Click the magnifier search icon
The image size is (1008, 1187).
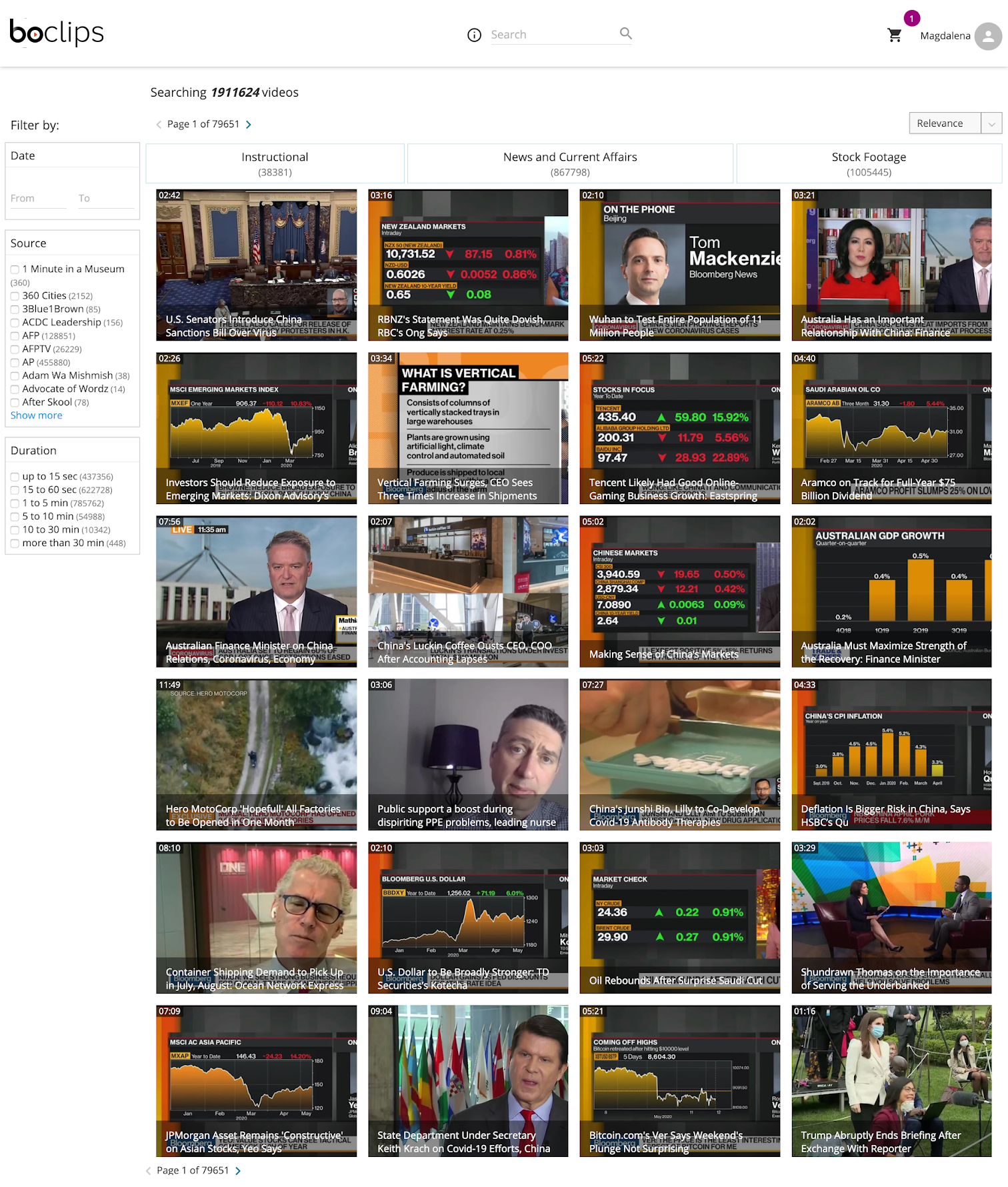click(625, 33)
